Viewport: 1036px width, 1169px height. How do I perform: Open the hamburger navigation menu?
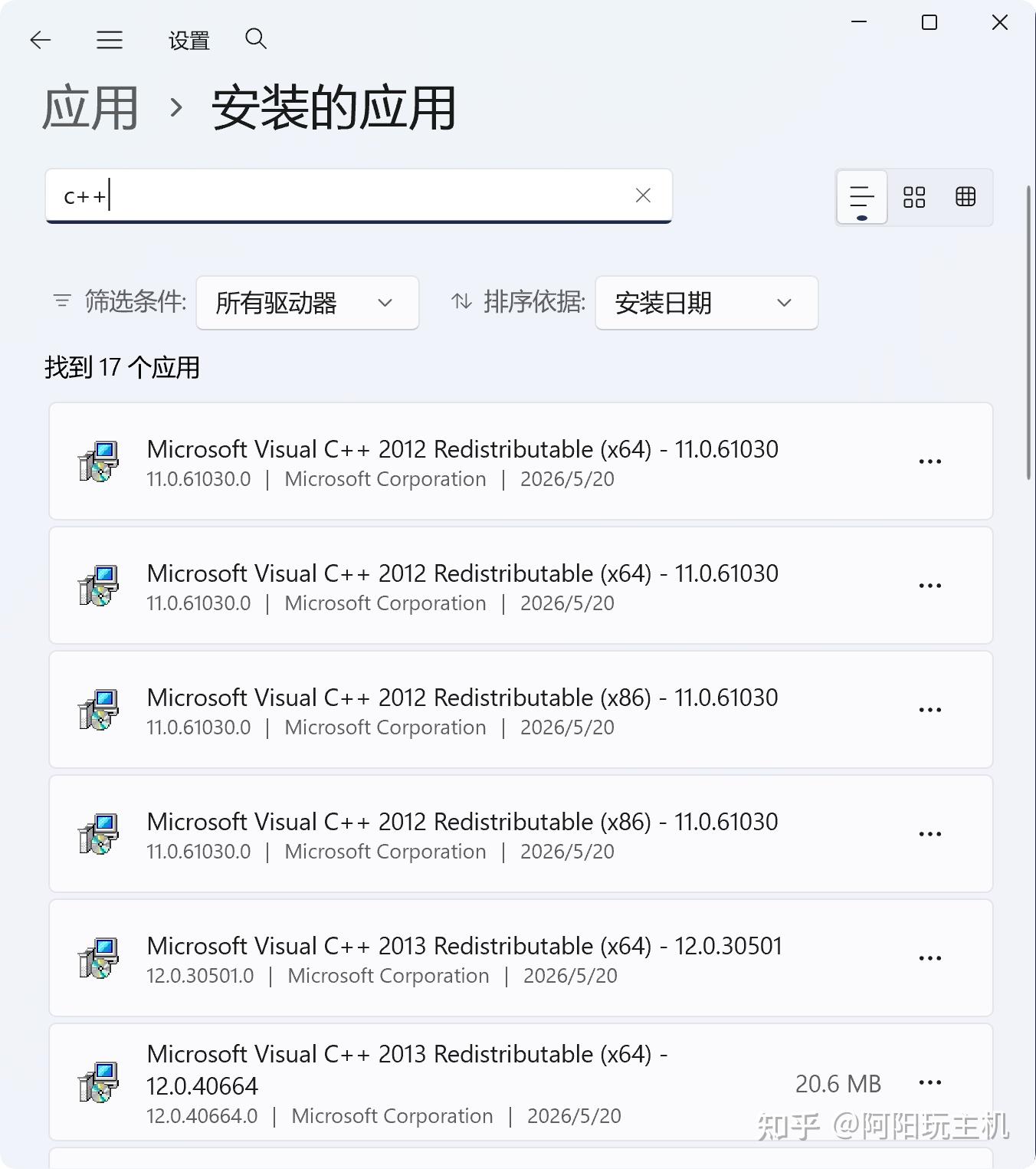coord(110,40)
